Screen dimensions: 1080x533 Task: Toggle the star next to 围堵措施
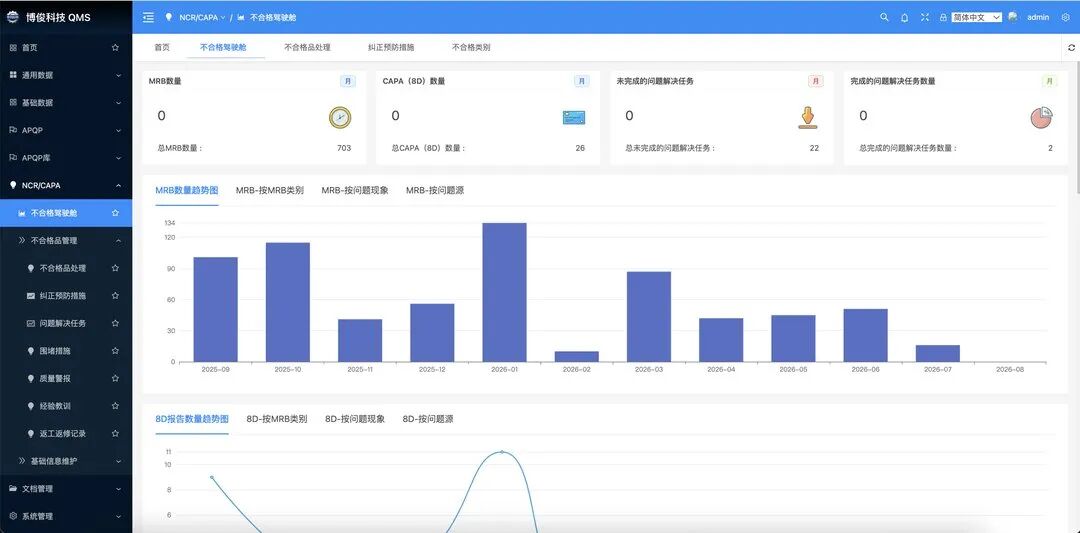coord(115,351)
